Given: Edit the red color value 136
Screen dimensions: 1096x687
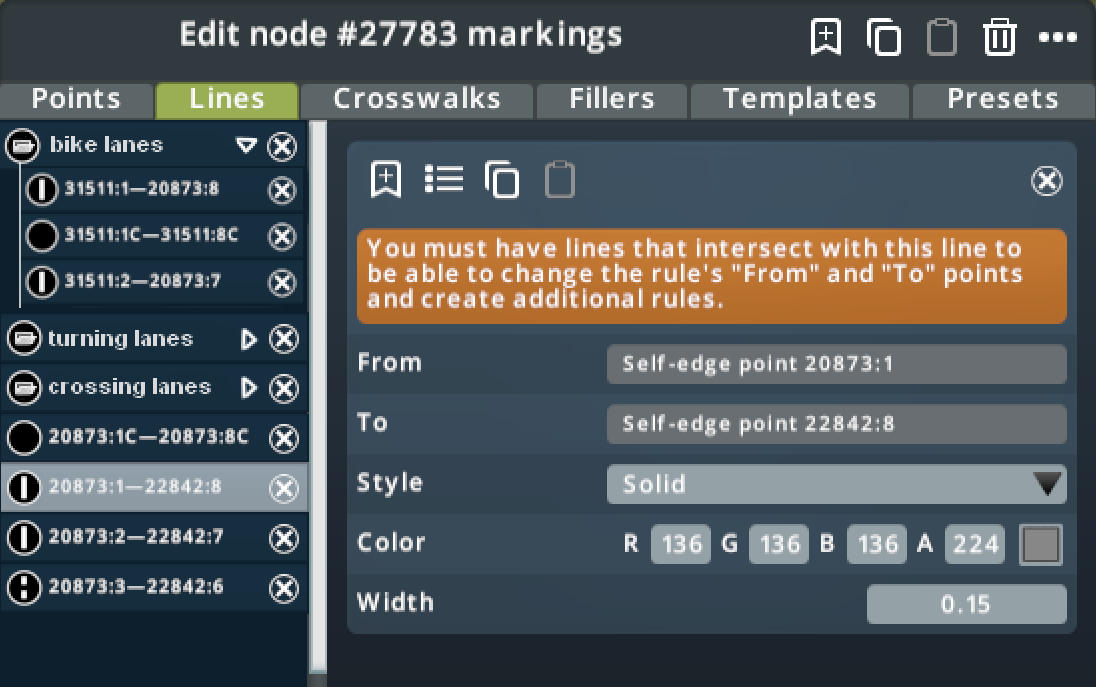Looking at the screenshot, I should coord(681,544).
